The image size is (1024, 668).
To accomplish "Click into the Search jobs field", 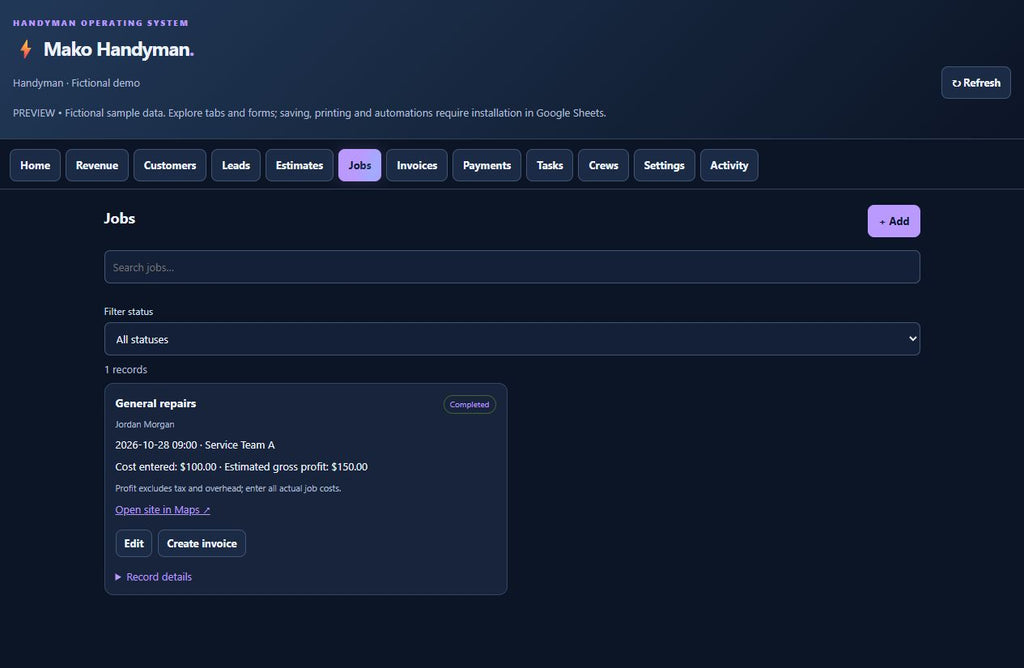I will (x=512, y=267).
